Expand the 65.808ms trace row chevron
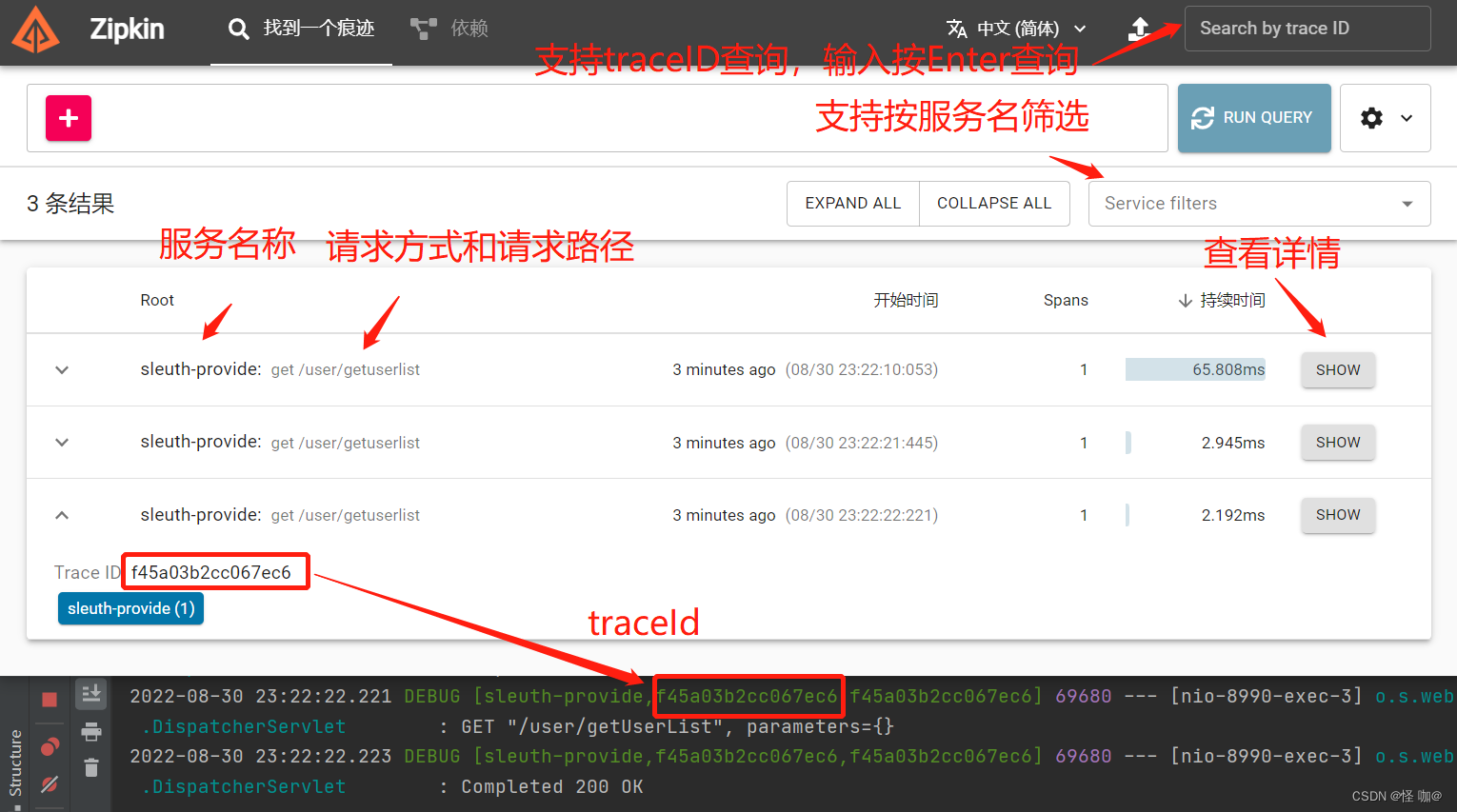The height and width of the screenshot is (812, 1457). click(62, 370)
